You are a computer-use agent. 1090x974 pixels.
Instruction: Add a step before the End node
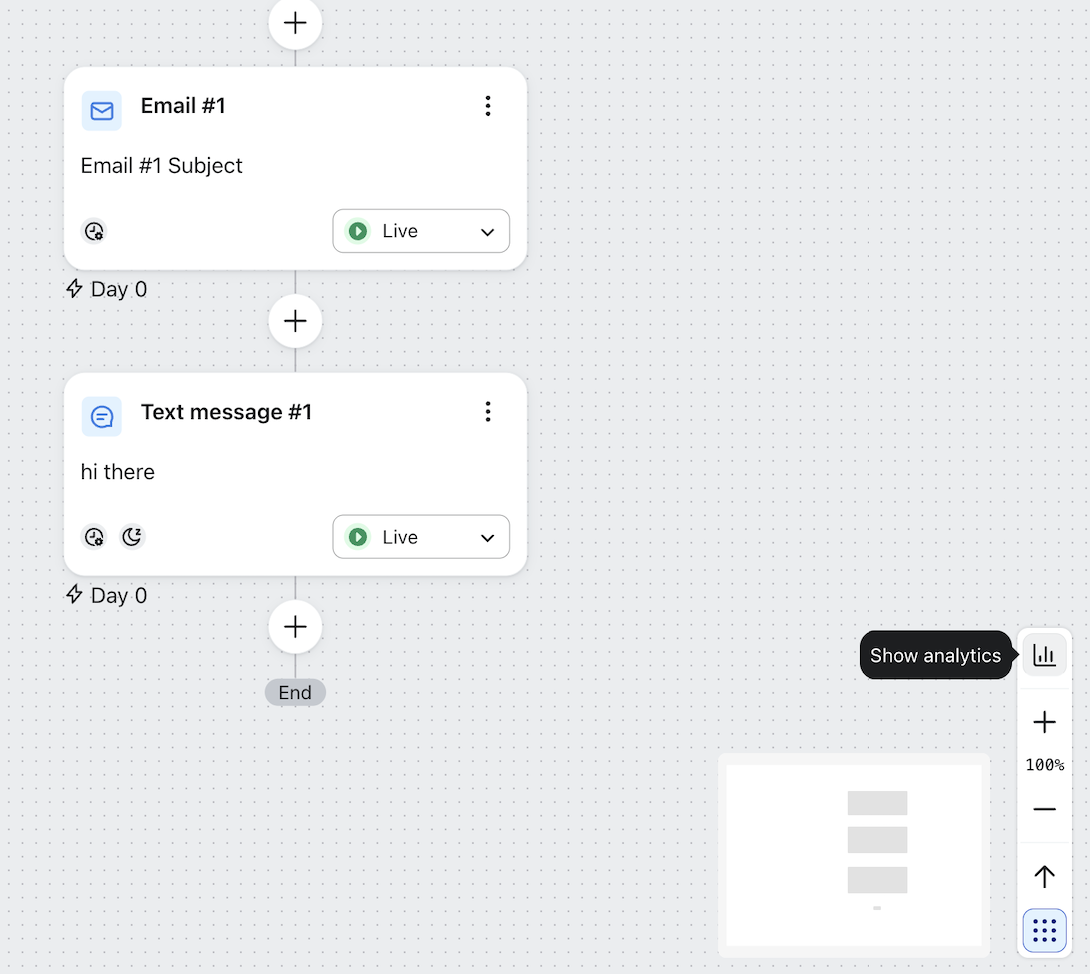(x=295, y=627)
